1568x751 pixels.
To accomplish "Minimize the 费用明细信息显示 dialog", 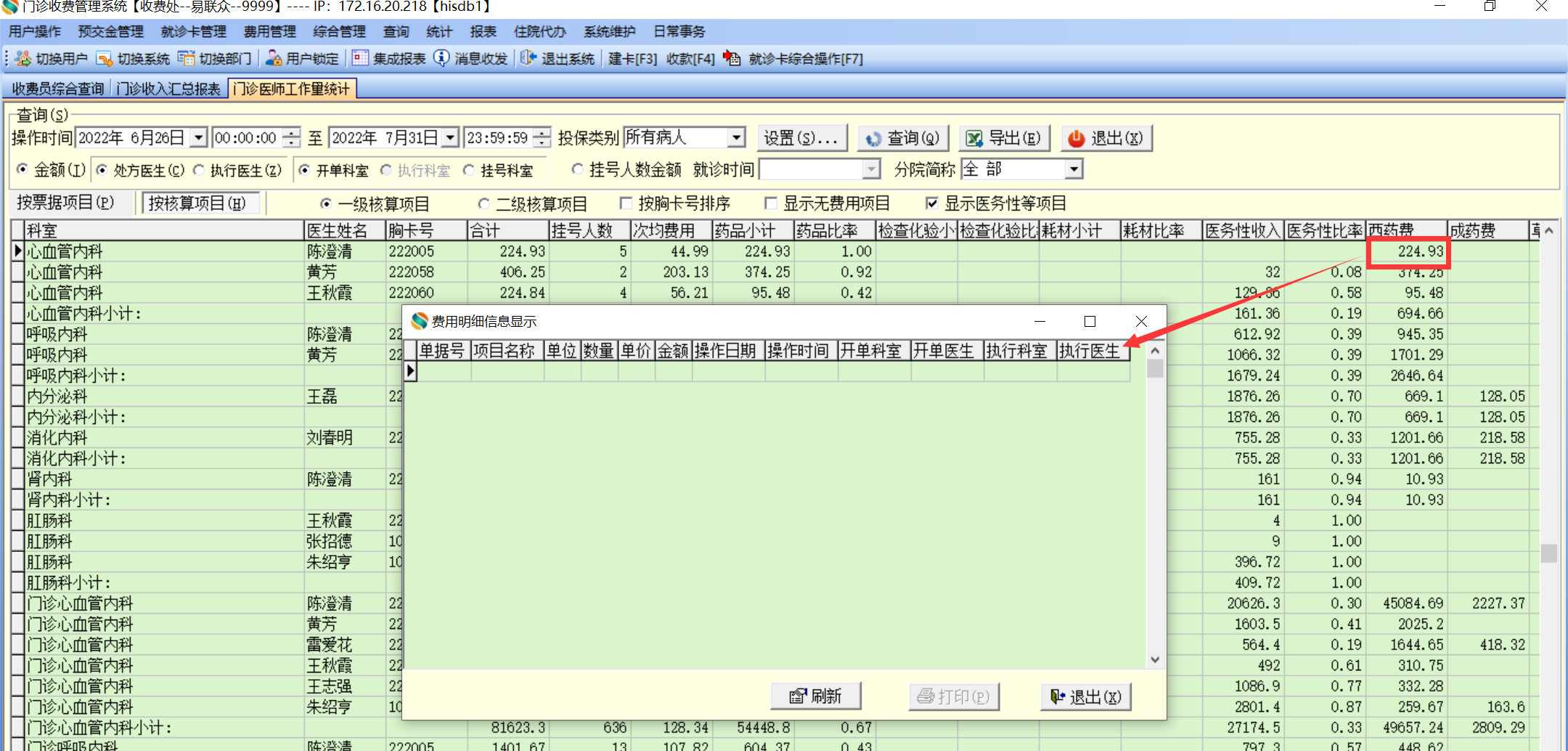I will click(1040, 321).
